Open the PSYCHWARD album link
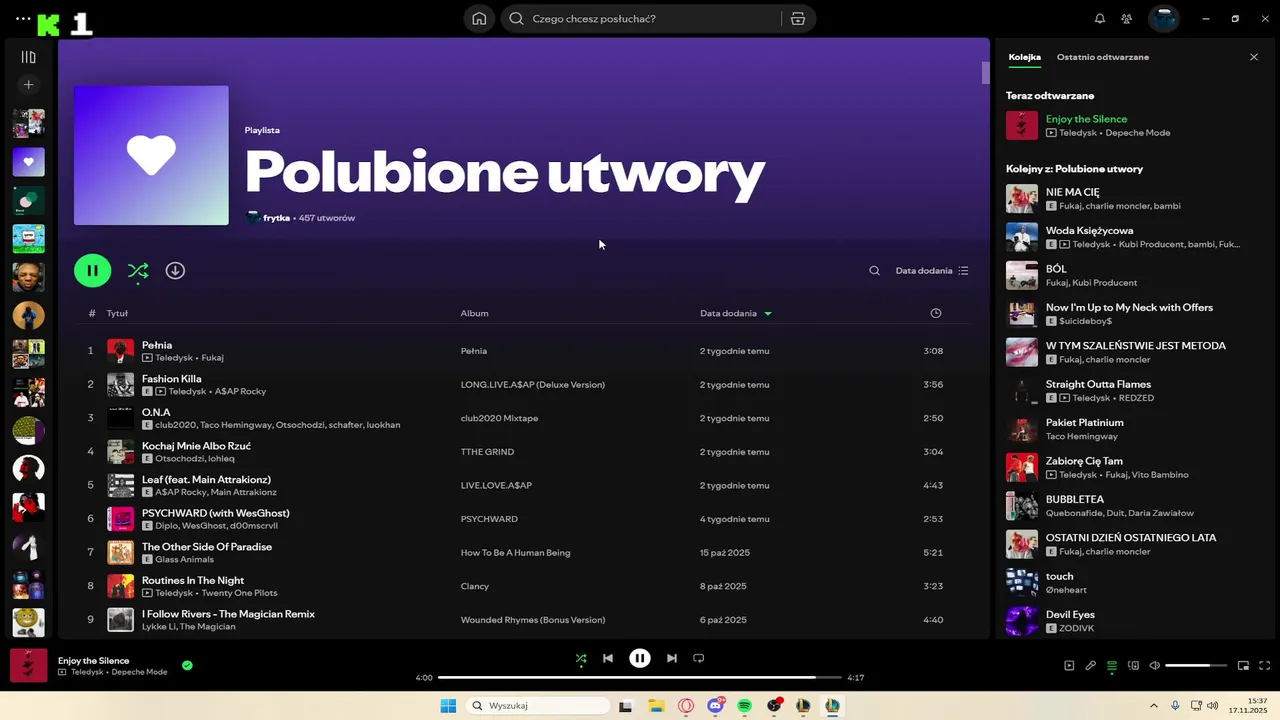Image resolution: width=1280 pixels, height=720 pixels. 489,519
